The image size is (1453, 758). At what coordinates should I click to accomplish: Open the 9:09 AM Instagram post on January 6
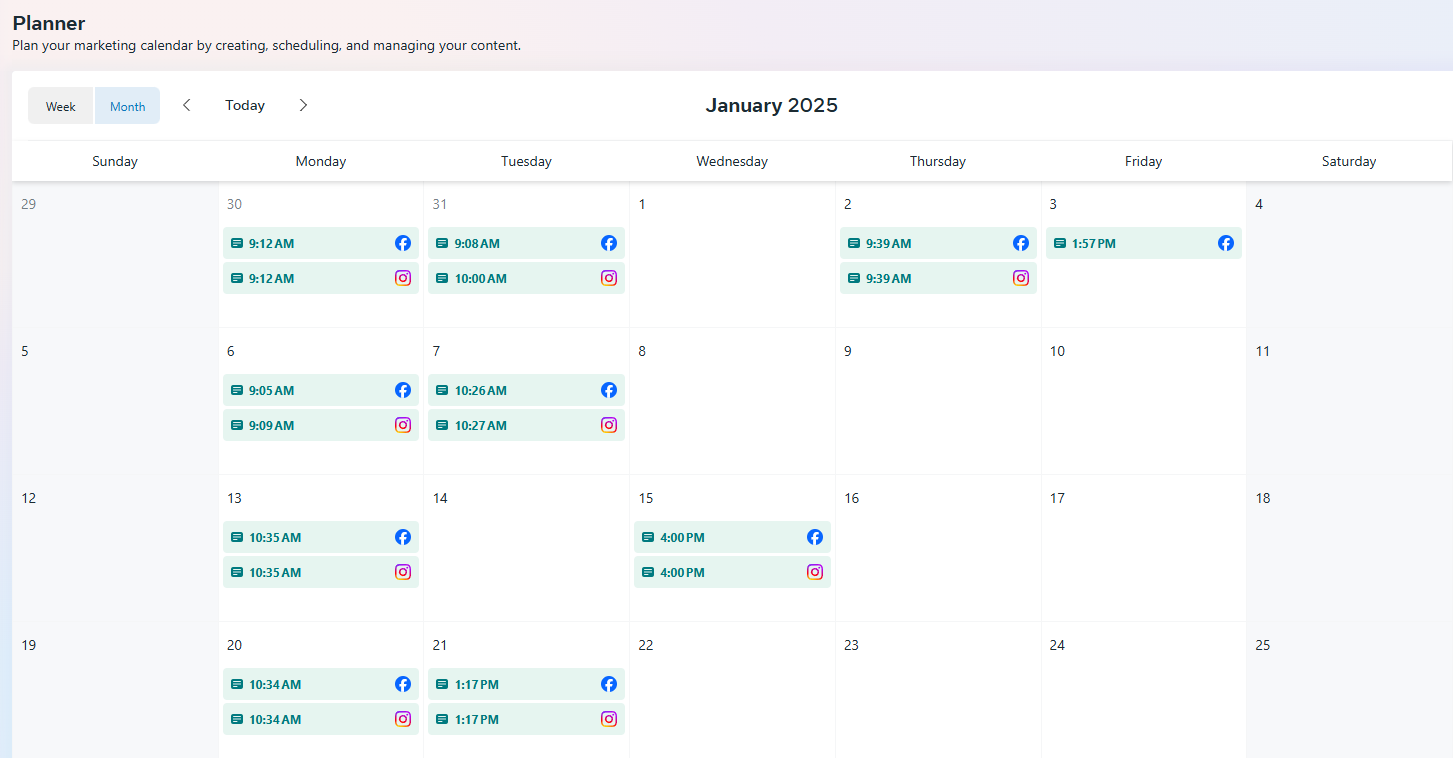coord(300,425)
